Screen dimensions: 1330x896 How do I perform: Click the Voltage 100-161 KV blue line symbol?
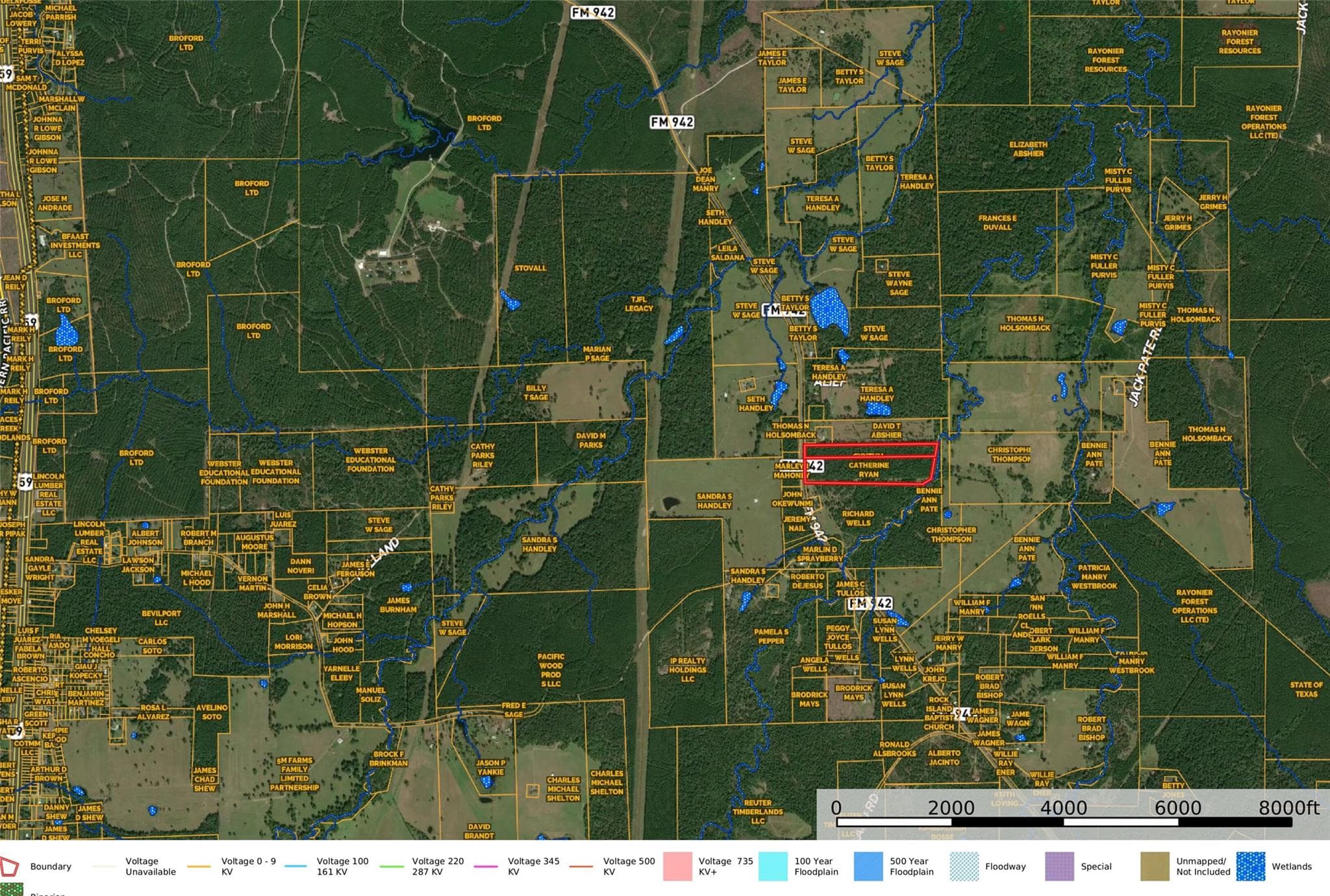point(295,866)
